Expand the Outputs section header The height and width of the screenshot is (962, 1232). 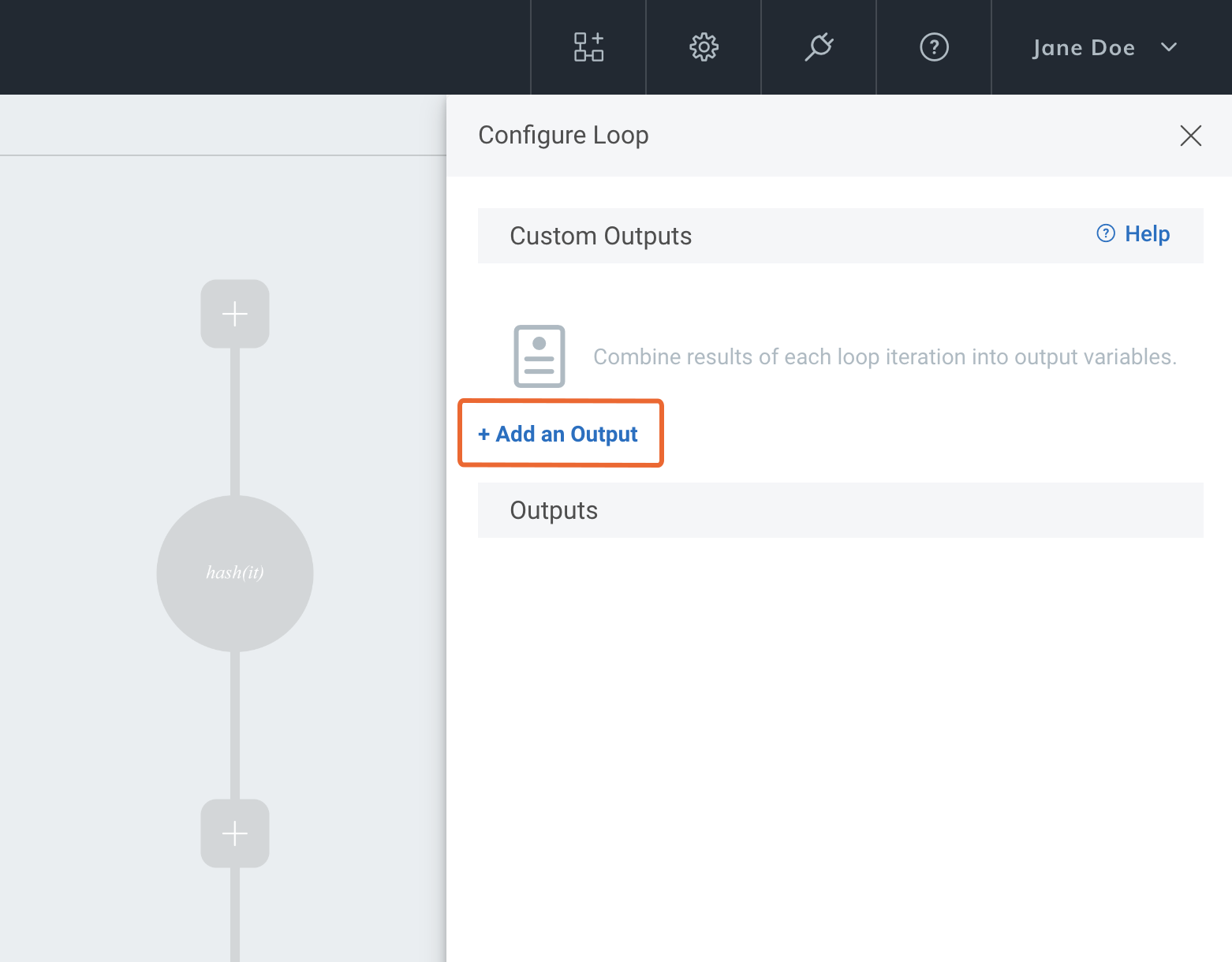(554, 510)
